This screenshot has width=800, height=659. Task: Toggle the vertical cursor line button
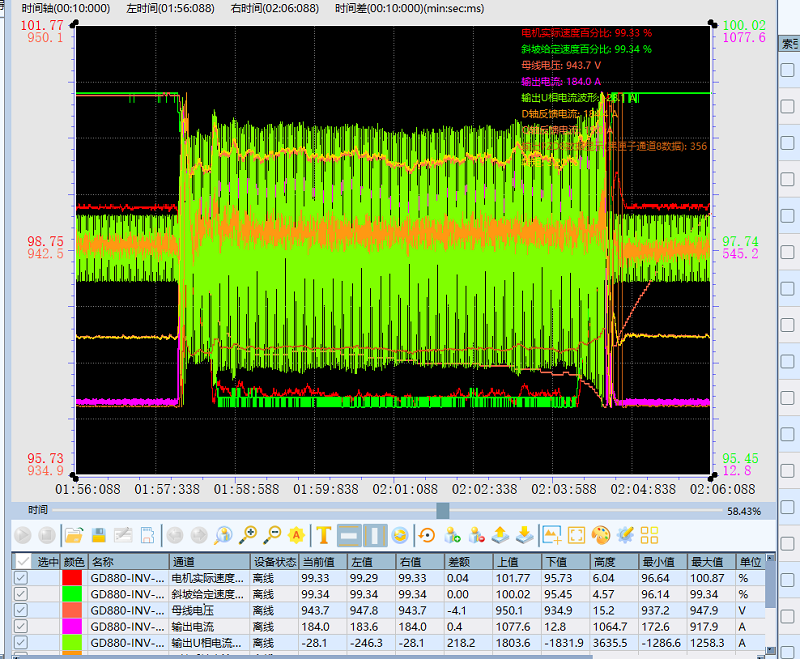[373, 535]
